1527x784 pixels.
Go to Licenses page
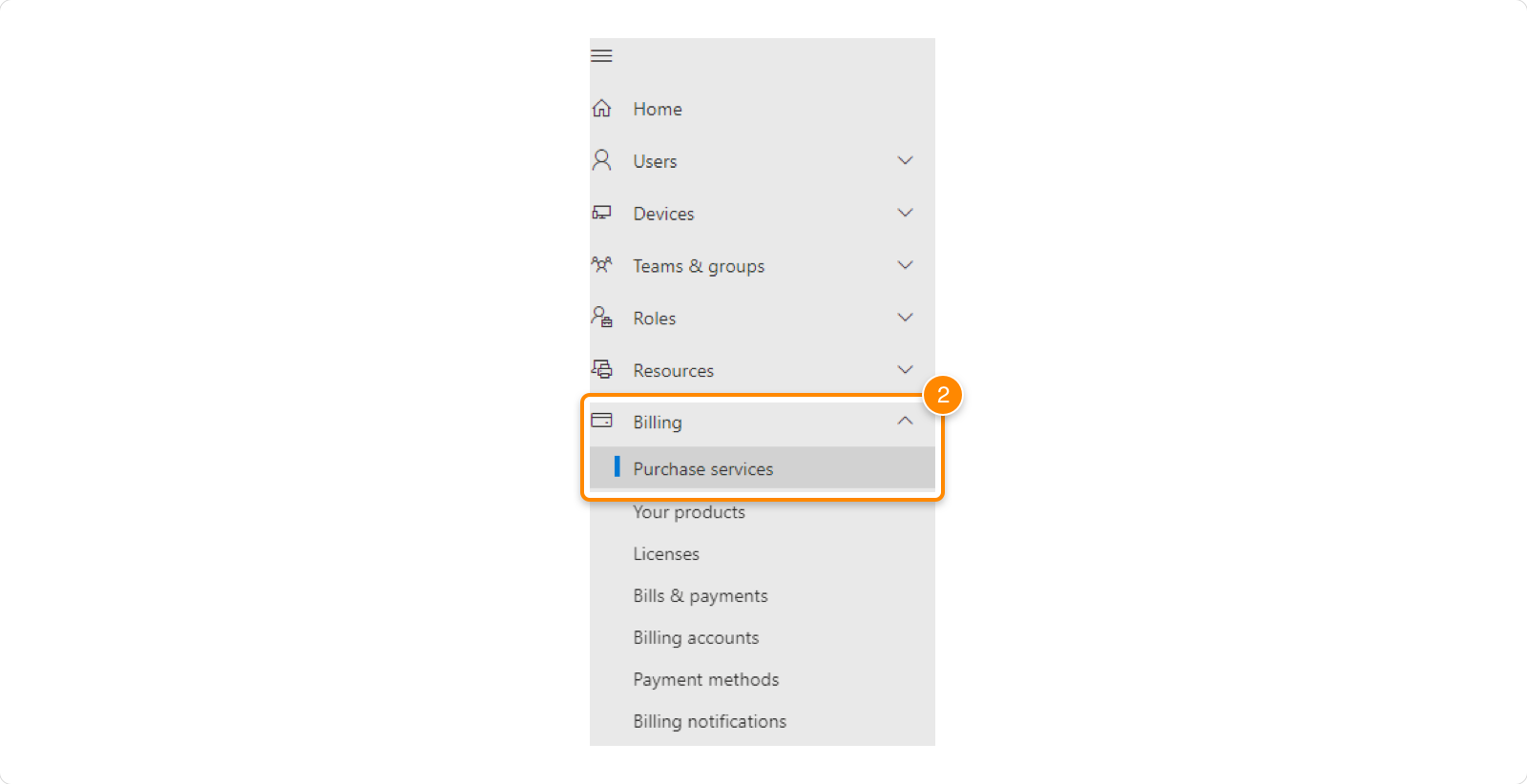point(666,554)
